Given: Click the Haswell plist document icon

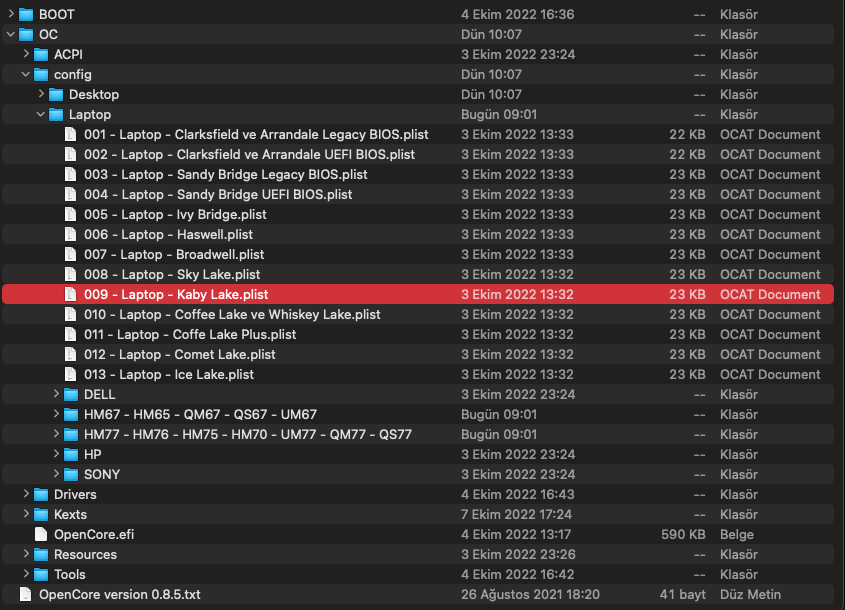Looking at the screenshot, I should point(71,234).
